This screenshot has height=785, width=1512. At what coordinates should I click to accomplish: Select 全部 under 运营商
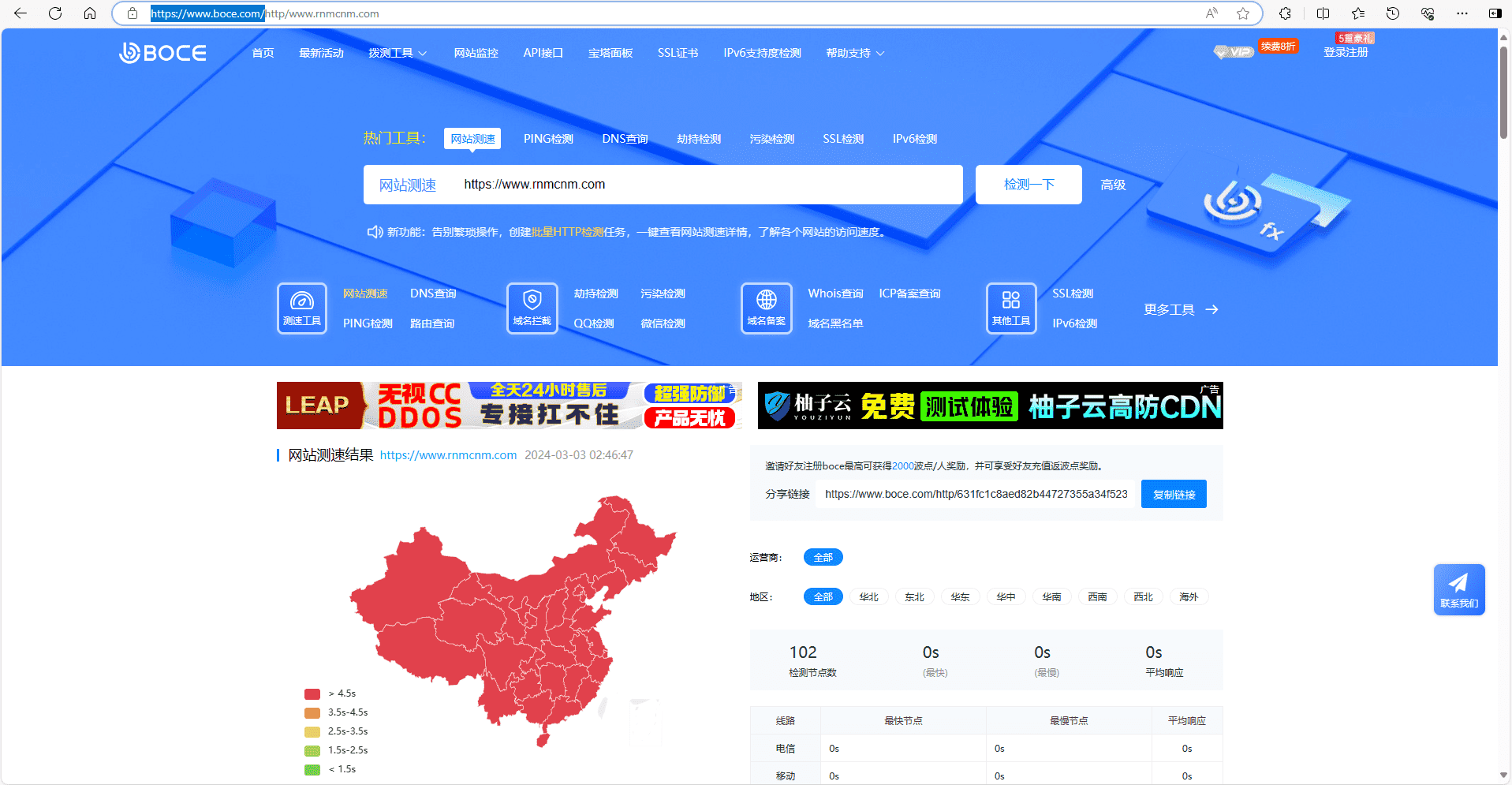(x=823, y=557)
